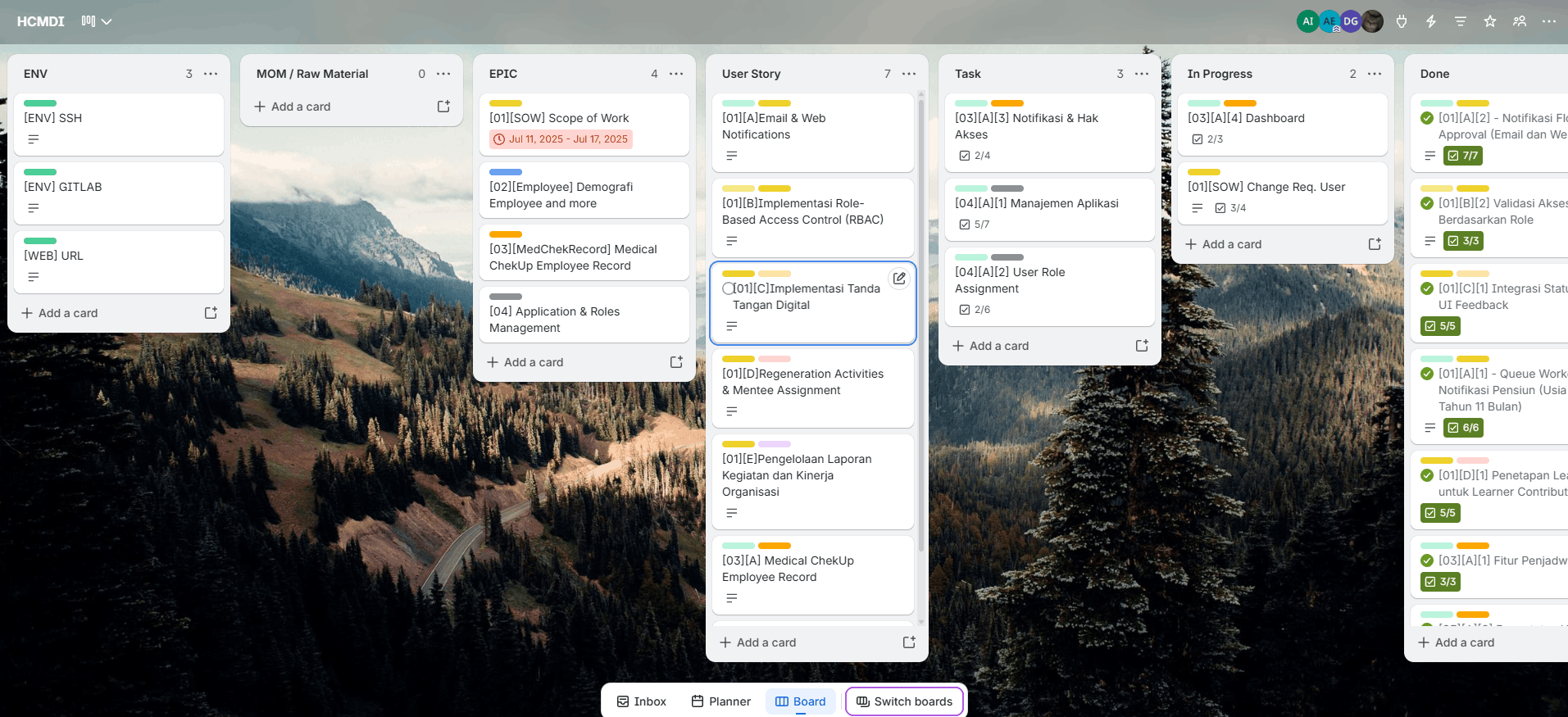Open the Jul 11 - Jul 17 due date badge

[x=561, y=139]
